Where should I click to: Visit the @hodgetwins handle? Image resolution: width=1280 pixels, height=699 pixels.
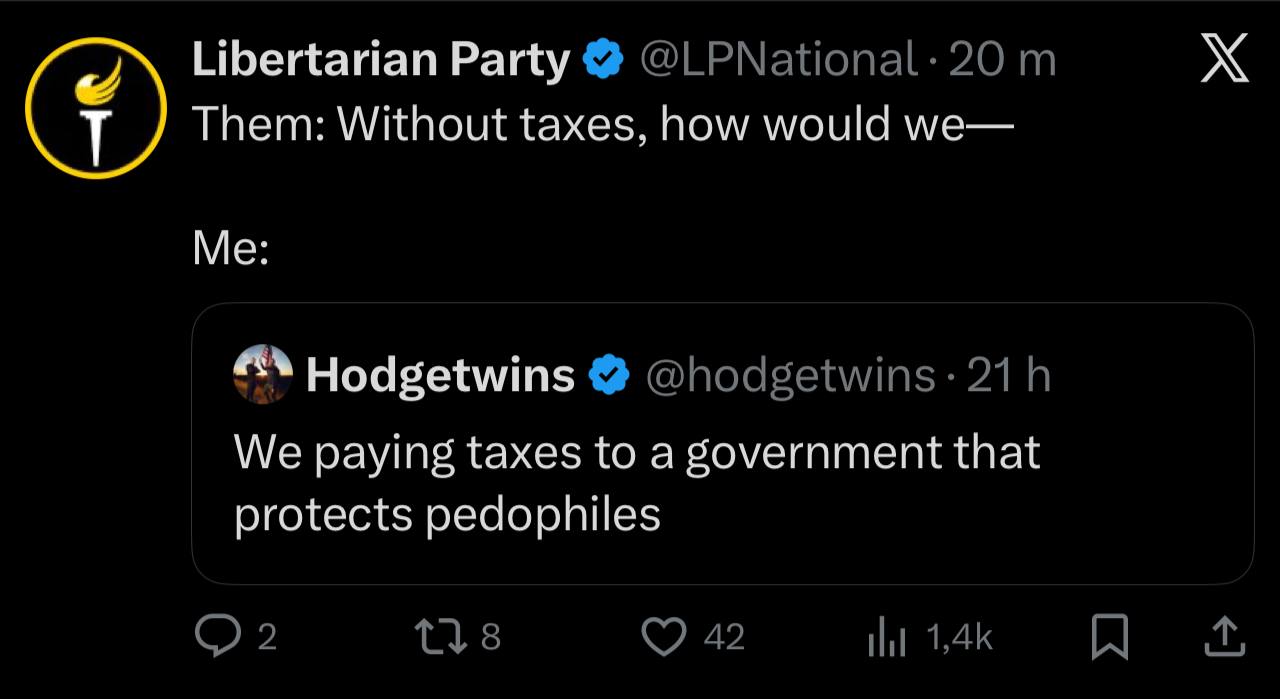coord(790,376)
